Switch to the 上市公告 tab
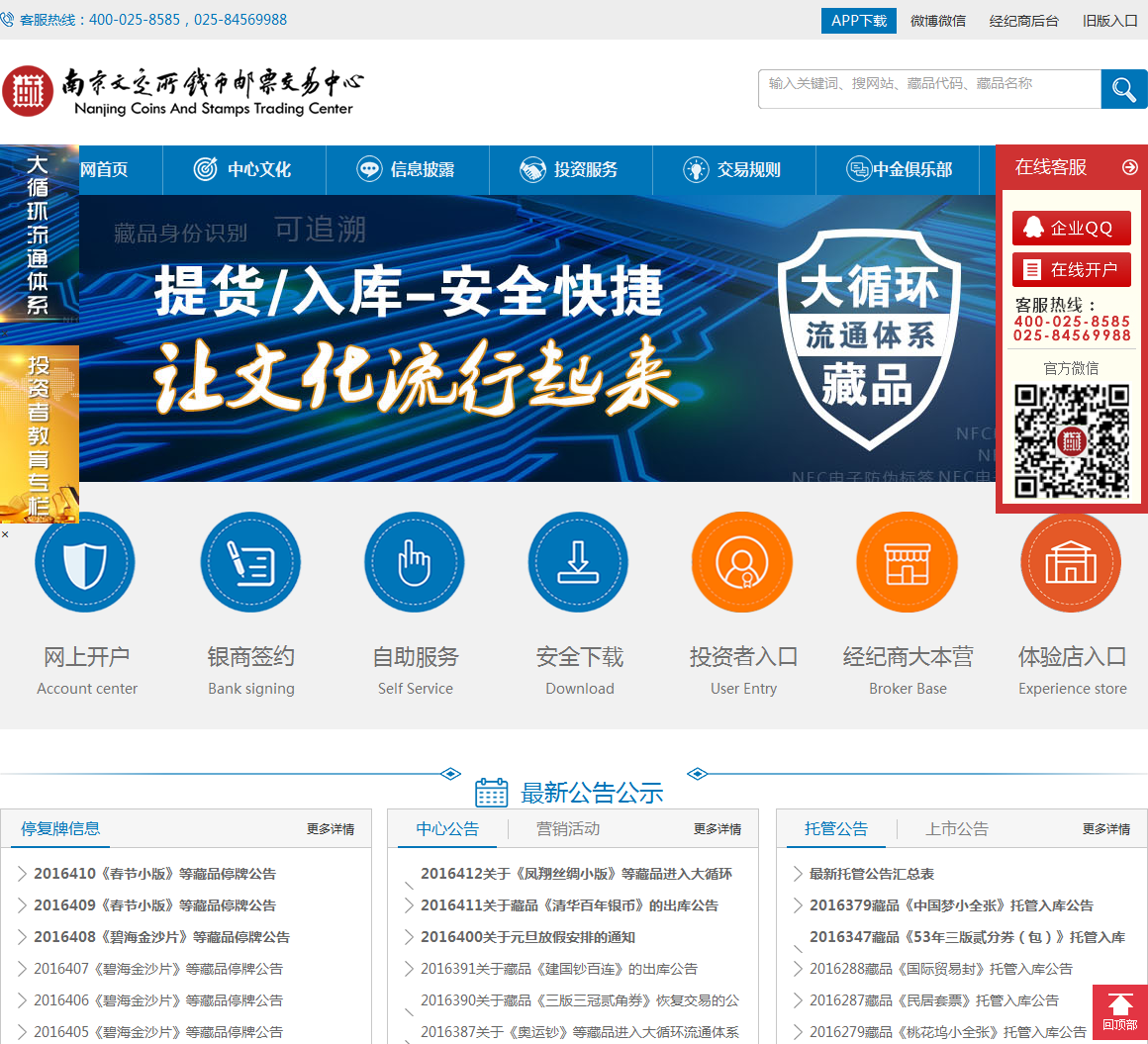This screenshot has height=1044, width=1148. point(957,829)
